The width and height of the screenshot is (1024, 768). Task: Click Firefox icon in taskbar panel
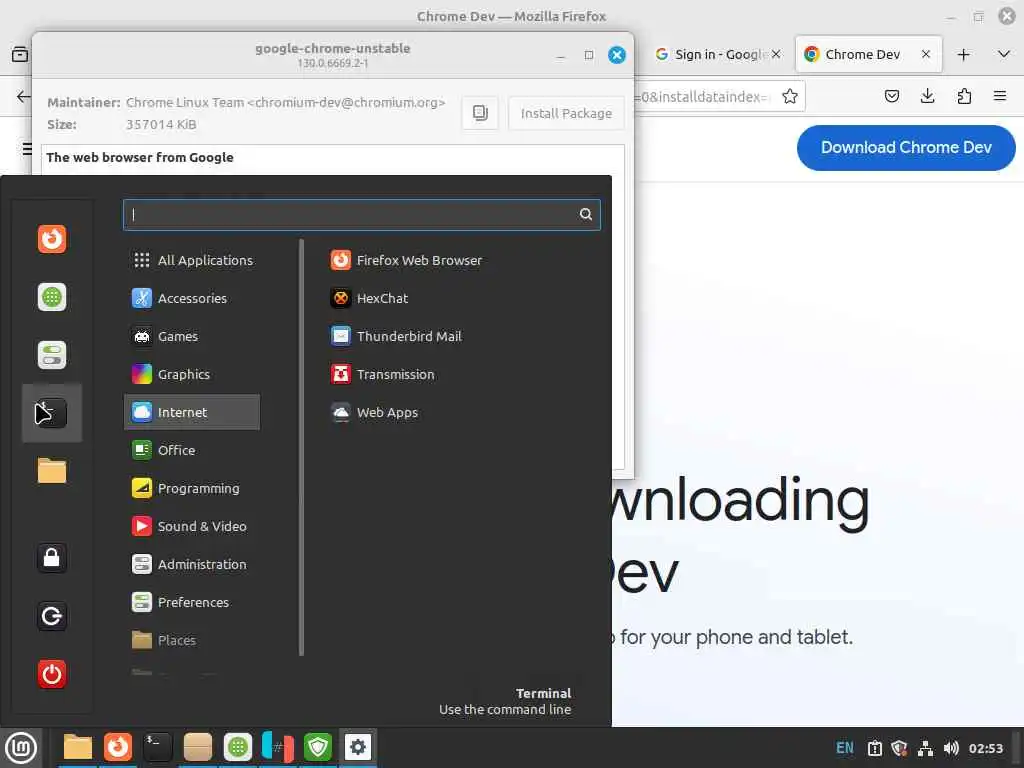pyautogui.click(x=118, y=747)
